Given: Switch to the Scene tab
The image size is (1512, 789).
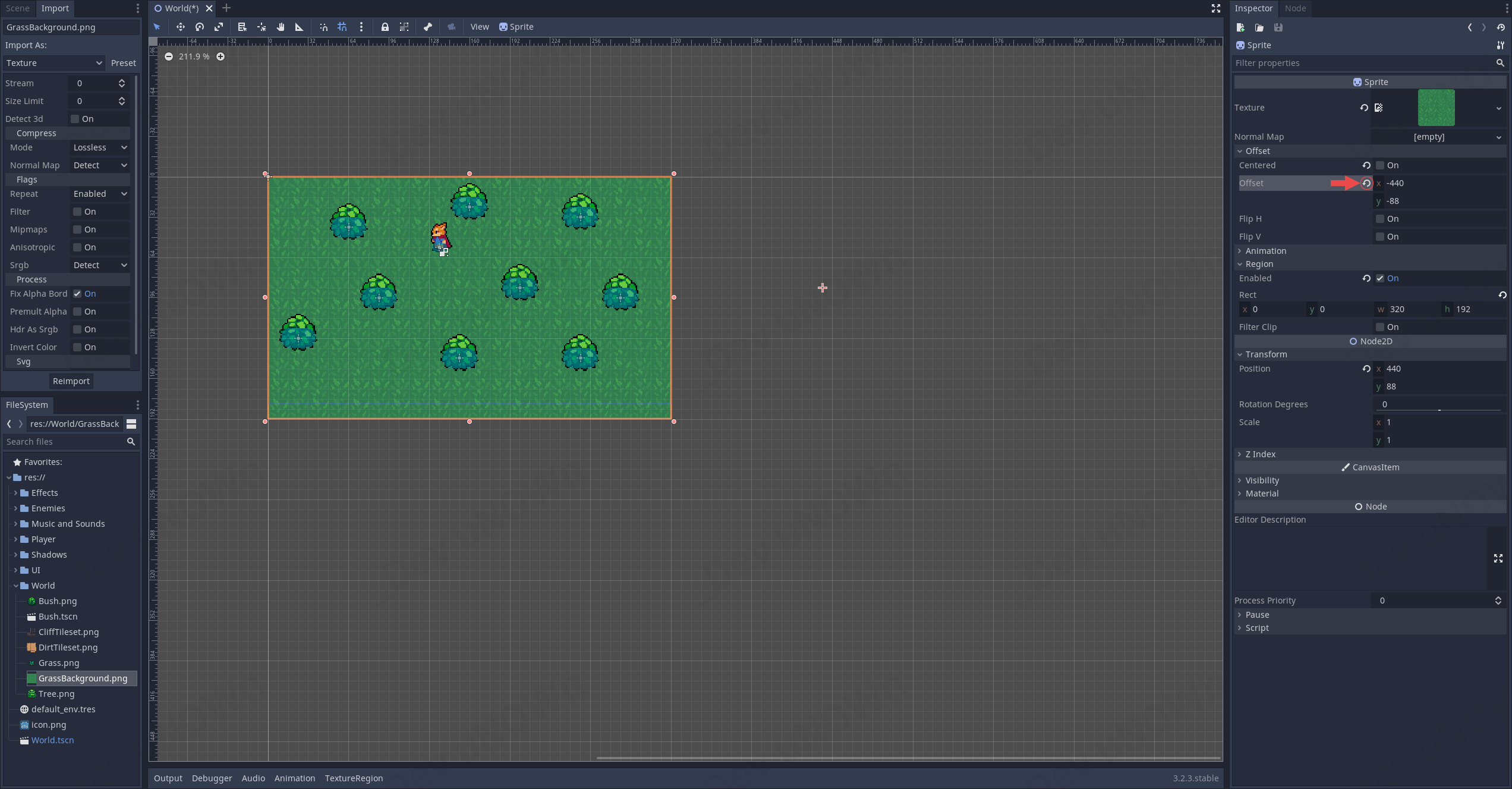Looking at the screenshot, I should click(x=18, y=8).
